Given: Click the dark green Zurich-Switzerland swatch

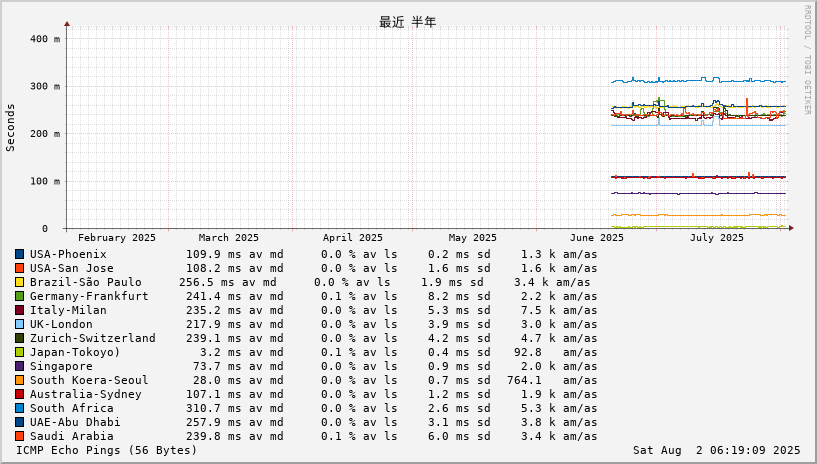Looking at the screenshot, I should (19, 338).
